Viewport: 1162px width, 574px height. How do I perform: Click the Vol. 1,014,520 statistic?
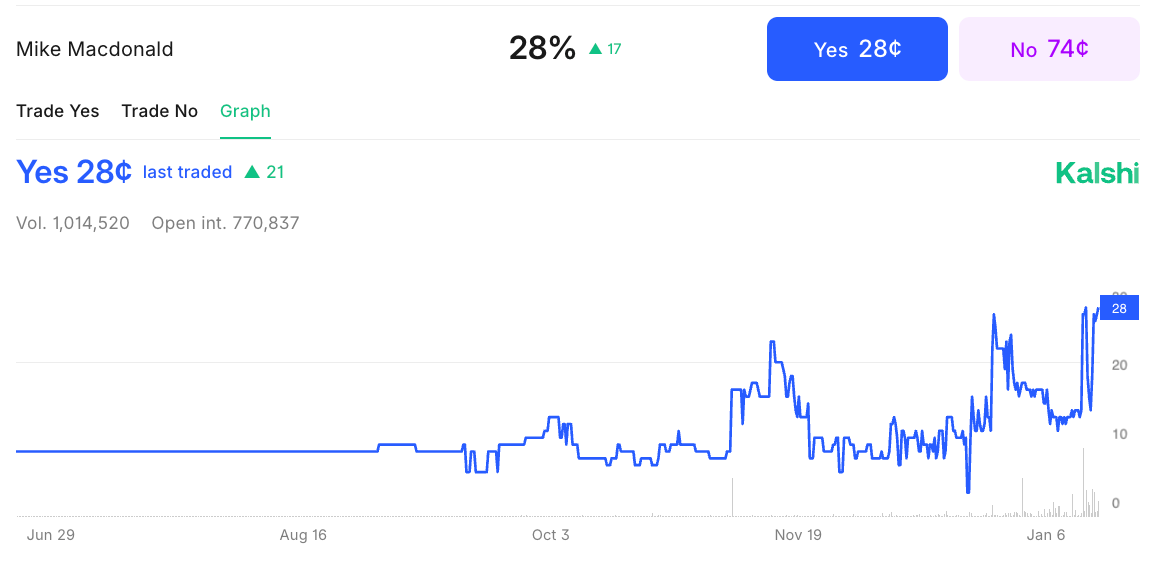[73, 223]
